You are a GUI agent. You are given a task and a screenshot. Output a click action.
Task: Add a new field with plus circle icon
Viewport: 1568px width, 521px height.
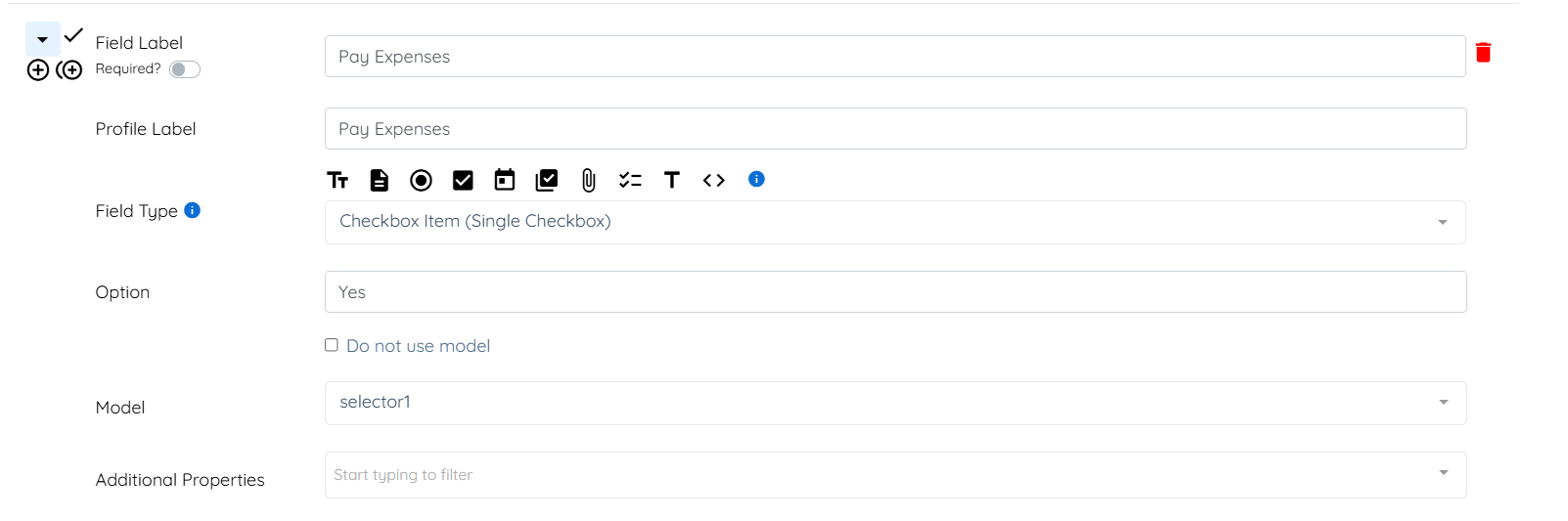pyautogui.click(x=38, y=70)
